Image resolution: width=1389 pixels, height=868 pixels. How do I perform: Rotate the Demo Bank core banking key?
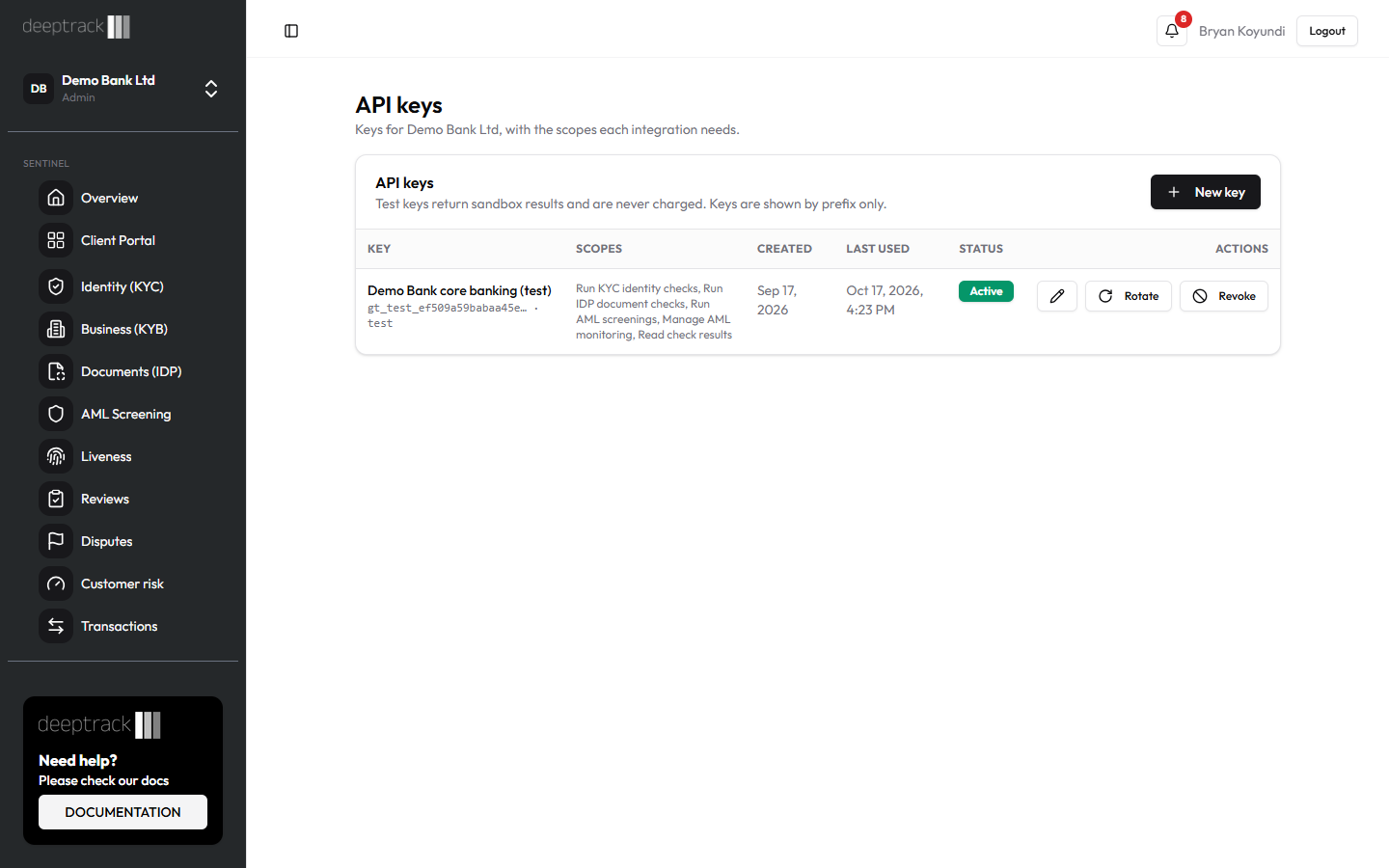point(1129,296)
